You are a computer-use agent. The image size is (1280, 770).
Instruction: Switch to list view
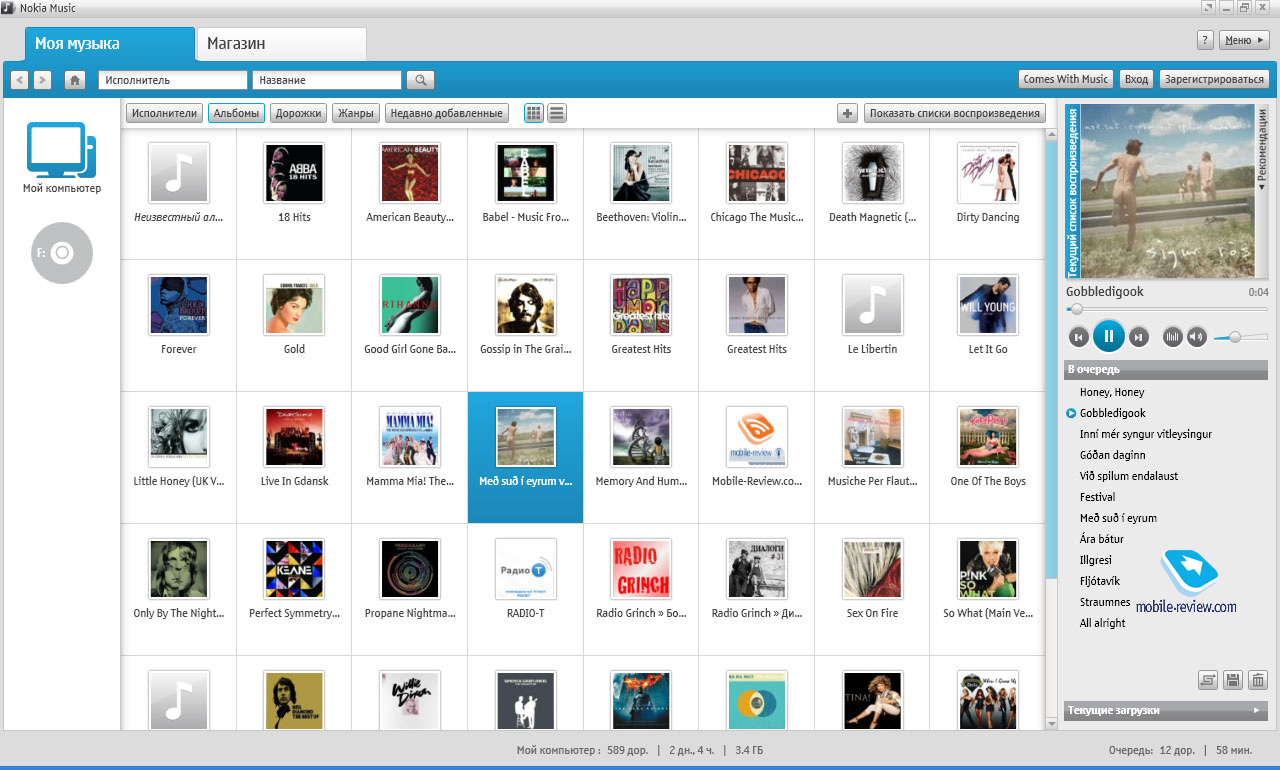(557, 113)
